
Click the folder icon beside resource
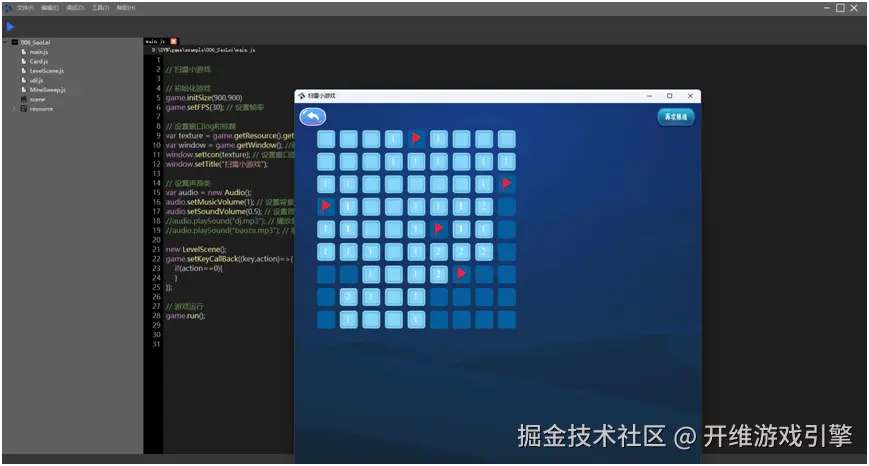pos(24,109)
